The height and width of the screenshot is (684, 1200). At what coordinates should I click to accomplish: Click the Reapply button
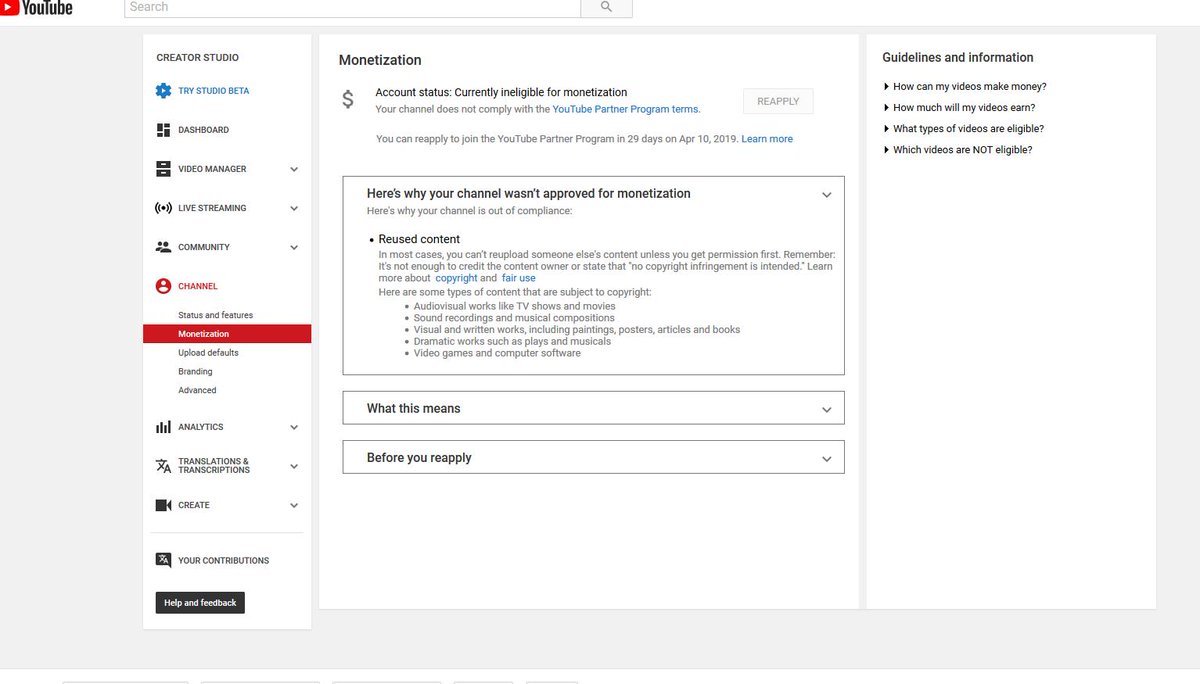[778, 101]
